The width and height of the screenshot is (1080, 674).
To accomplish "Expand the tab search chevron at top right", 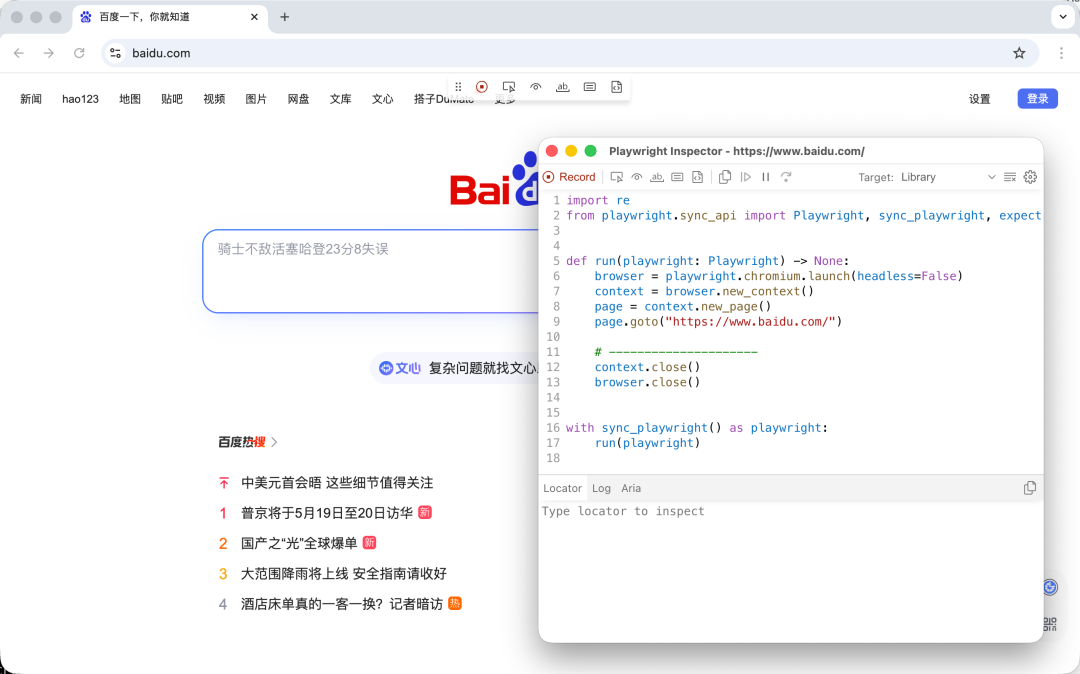I will [1062, 17].
